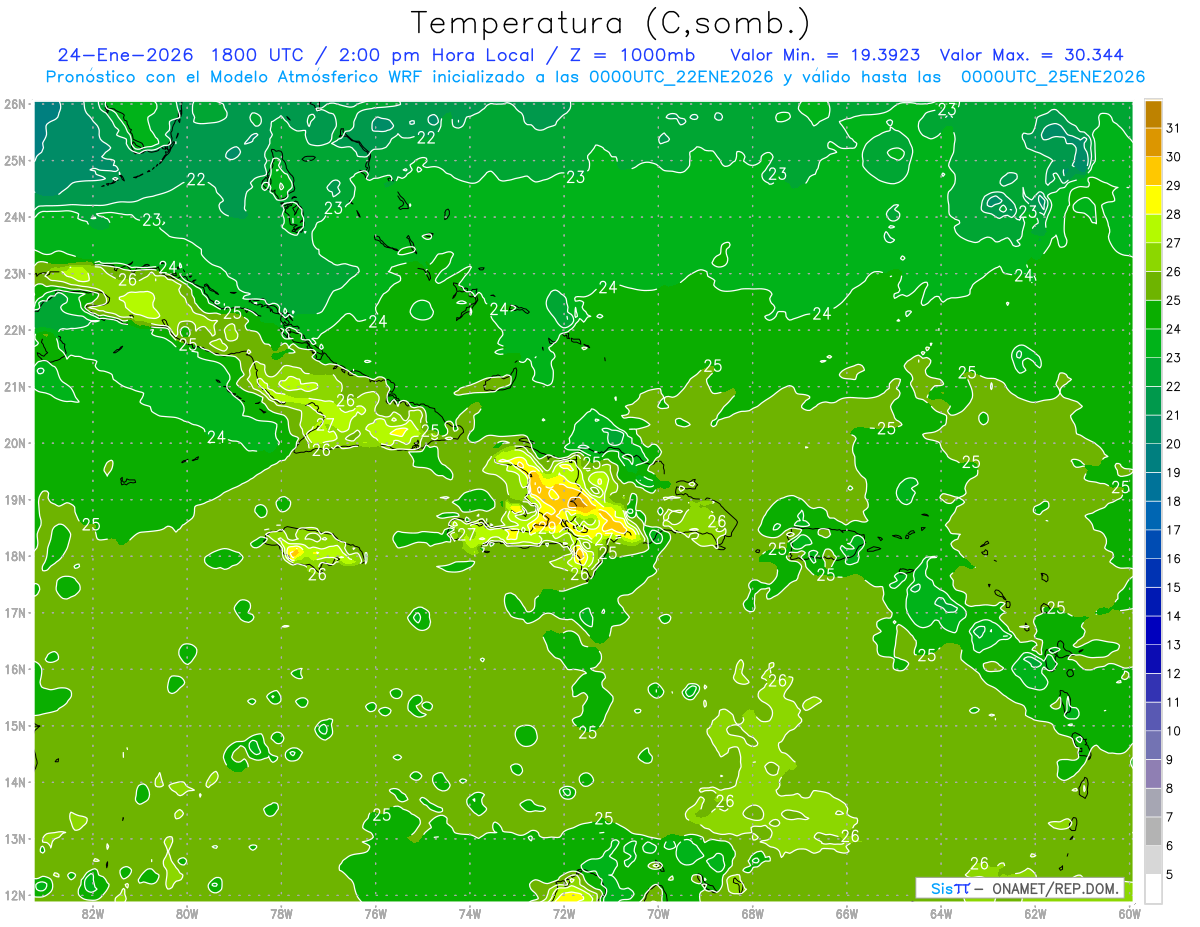Viewport: 1200px width, 927px height.
Task: Click the "74W" longitude axis label
Action: (469, 912)
